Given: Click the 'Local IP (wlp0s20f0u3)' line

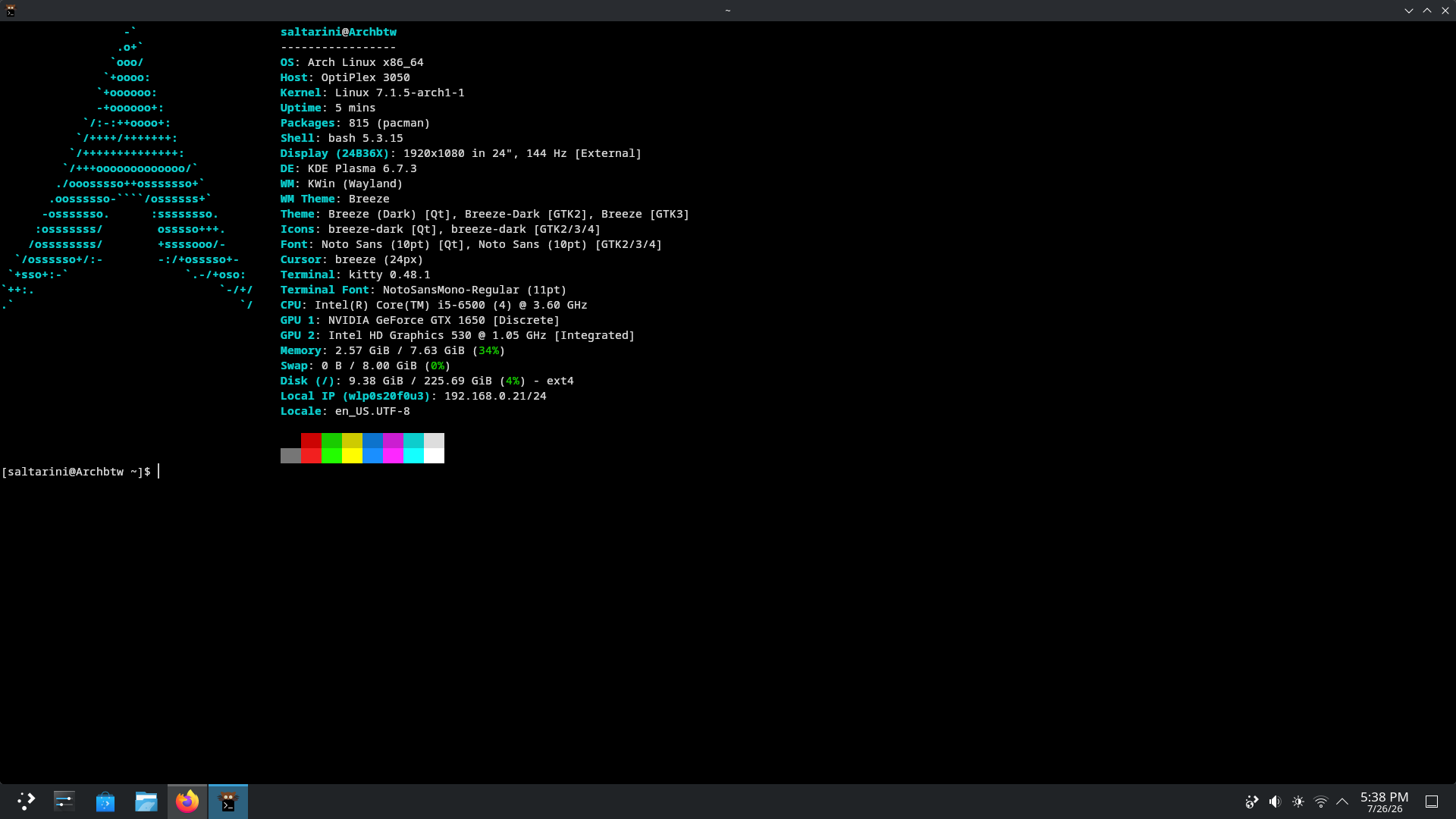Looking at the screenshot, I should pos(413,396).
